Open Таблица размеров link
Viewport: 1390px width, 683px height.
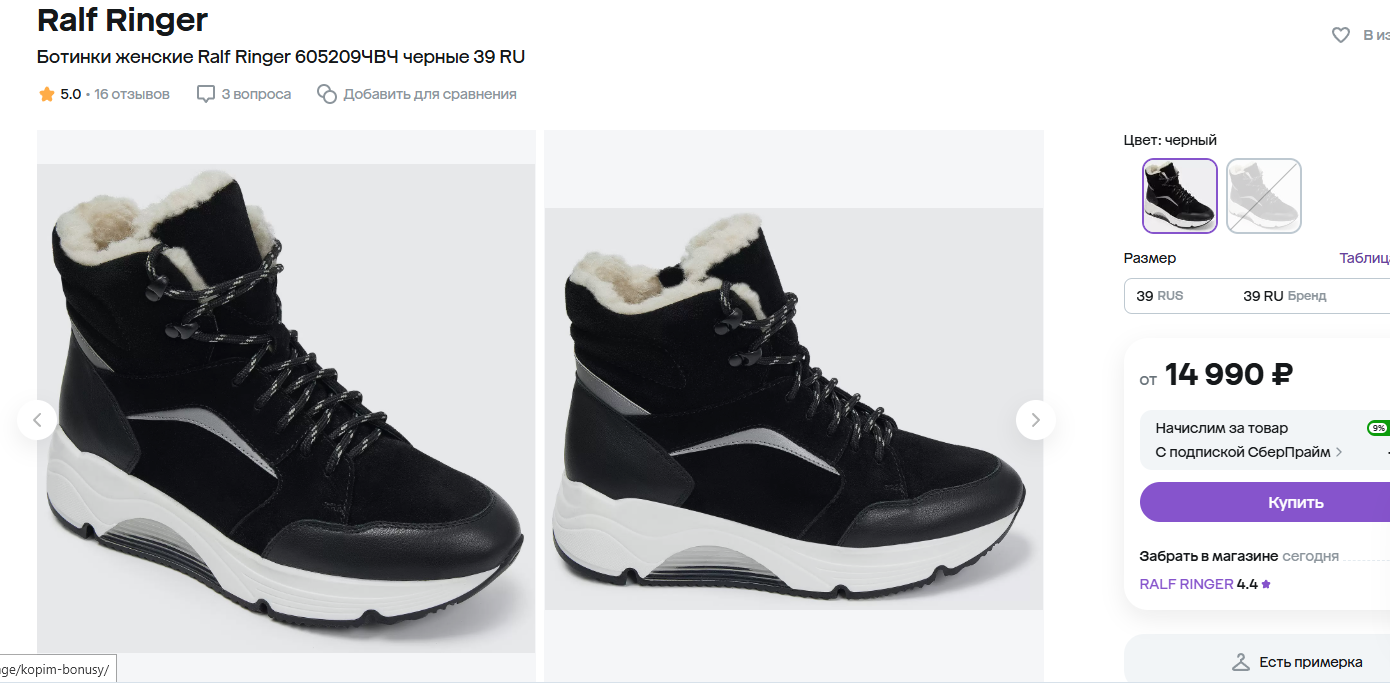click(x=1365, y=258)
